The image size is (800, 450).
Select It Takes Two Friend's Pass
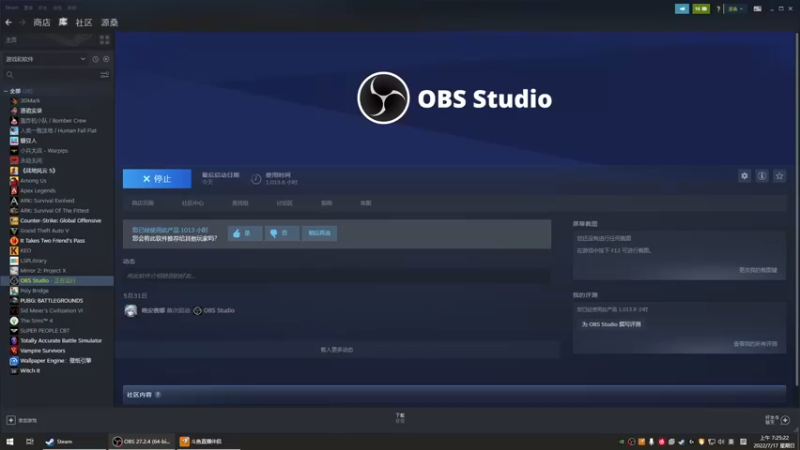click(53, 240)
